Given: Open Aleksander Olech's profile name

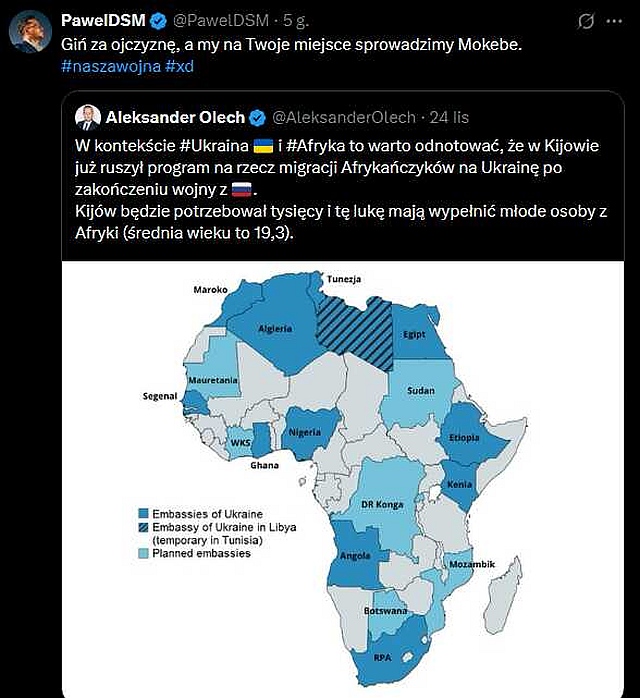Looking at the screenshot, I should 175,117.
